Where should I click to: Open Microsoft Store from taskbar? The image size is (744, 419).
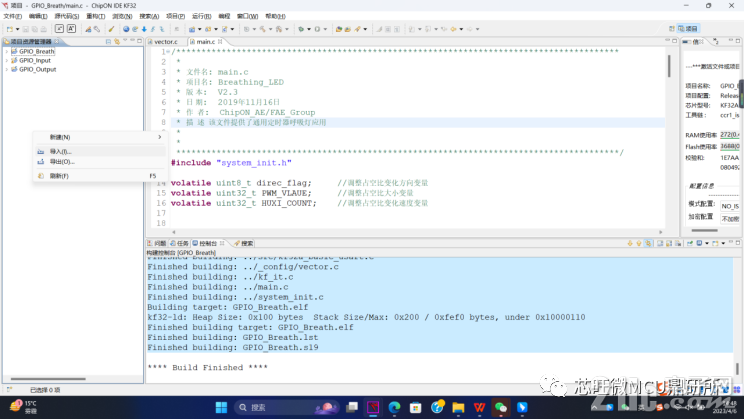point(416,407)
